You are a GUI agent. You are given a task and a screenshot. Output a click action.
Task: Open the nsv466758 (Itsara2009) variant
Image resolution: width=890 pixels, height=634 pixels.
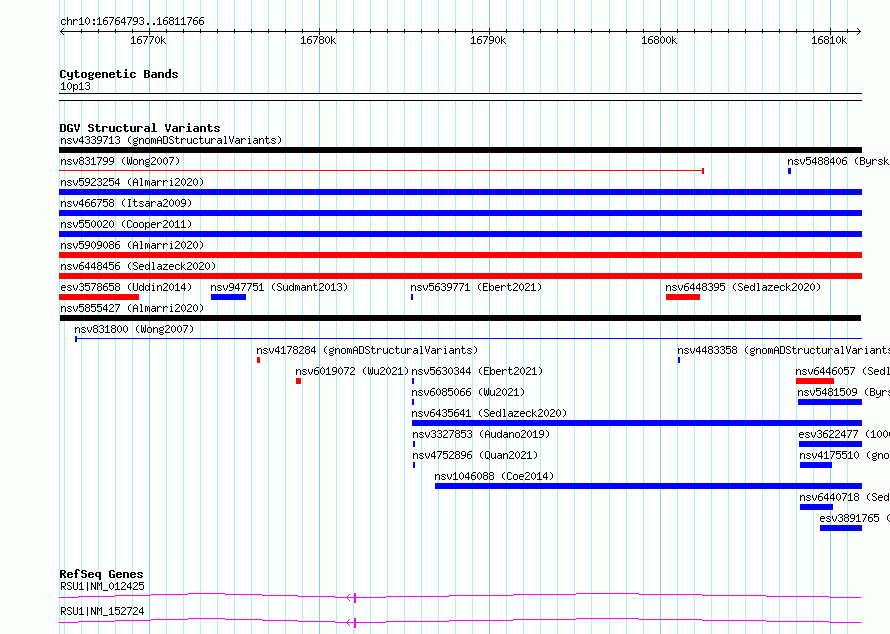(126, 203)
